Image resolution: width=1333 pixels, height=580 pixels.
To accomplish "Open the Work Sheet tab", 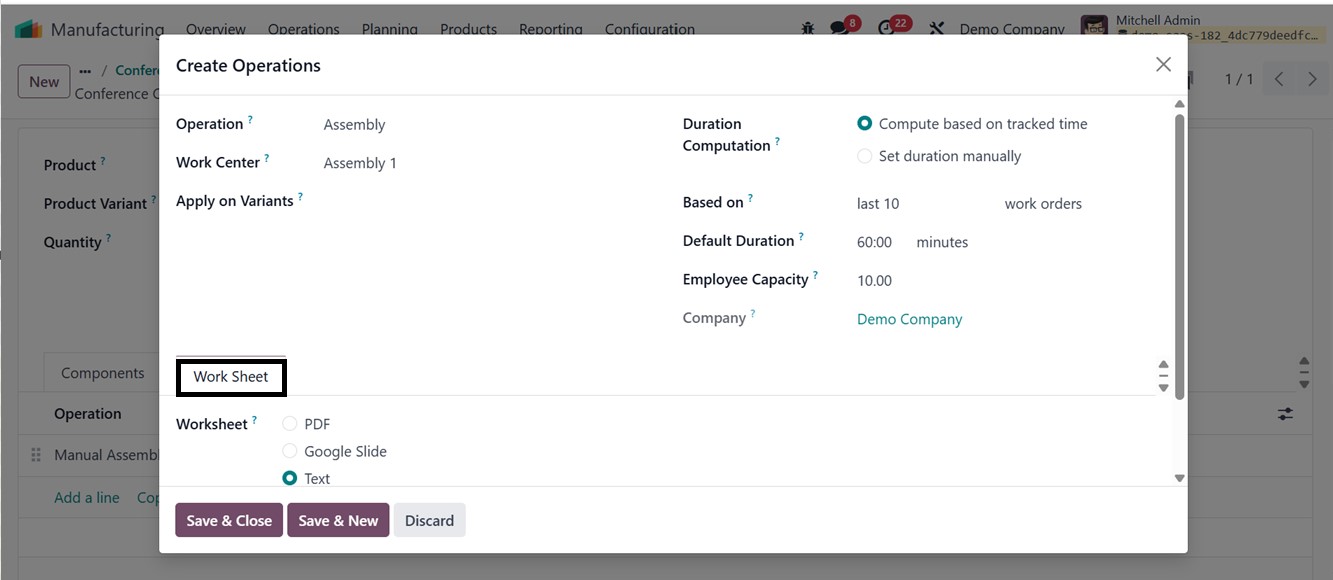I will tap(231, 377).
